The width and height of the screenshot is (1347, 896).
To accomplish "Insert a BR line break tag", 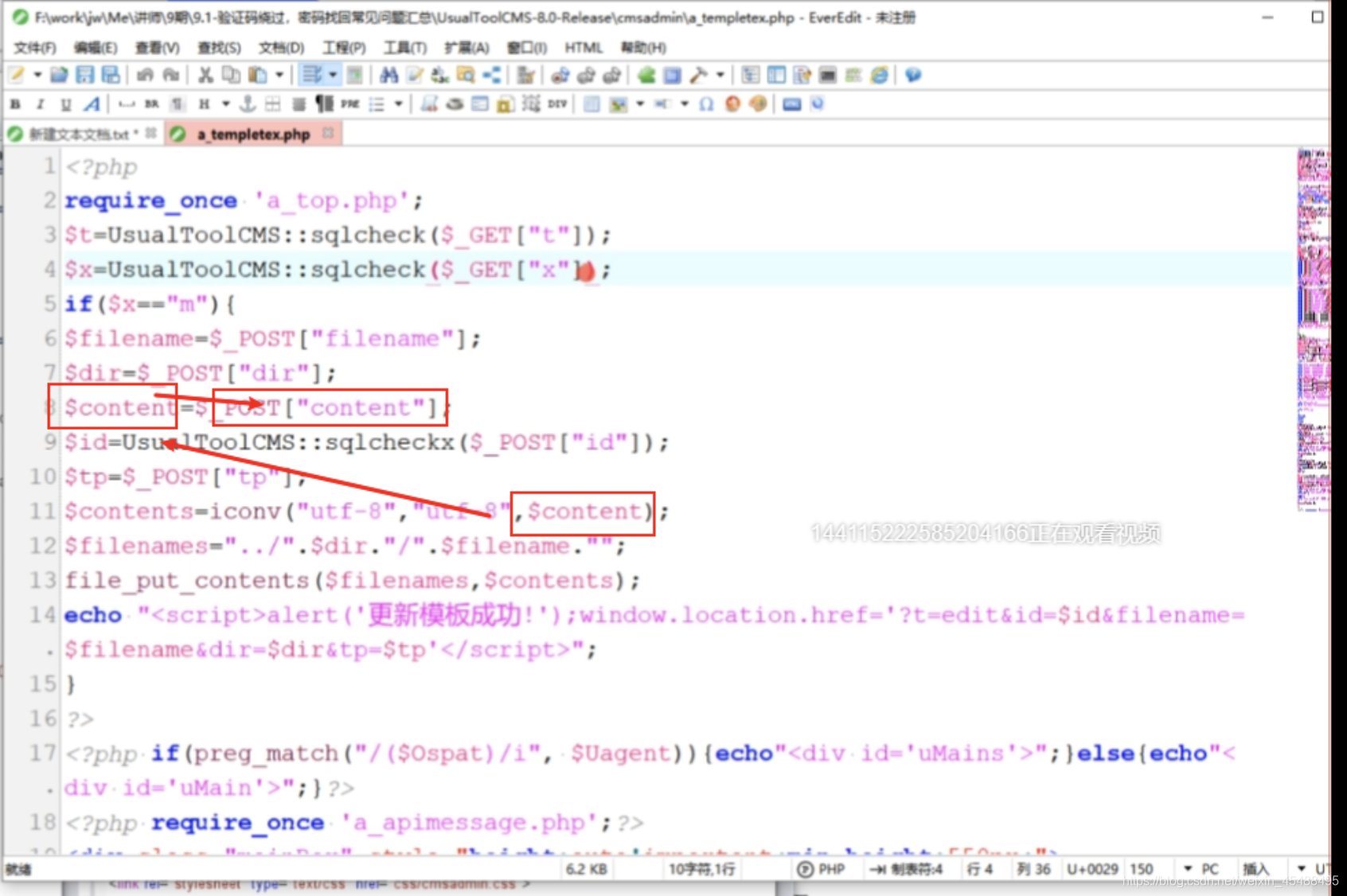I will (151, 103).
